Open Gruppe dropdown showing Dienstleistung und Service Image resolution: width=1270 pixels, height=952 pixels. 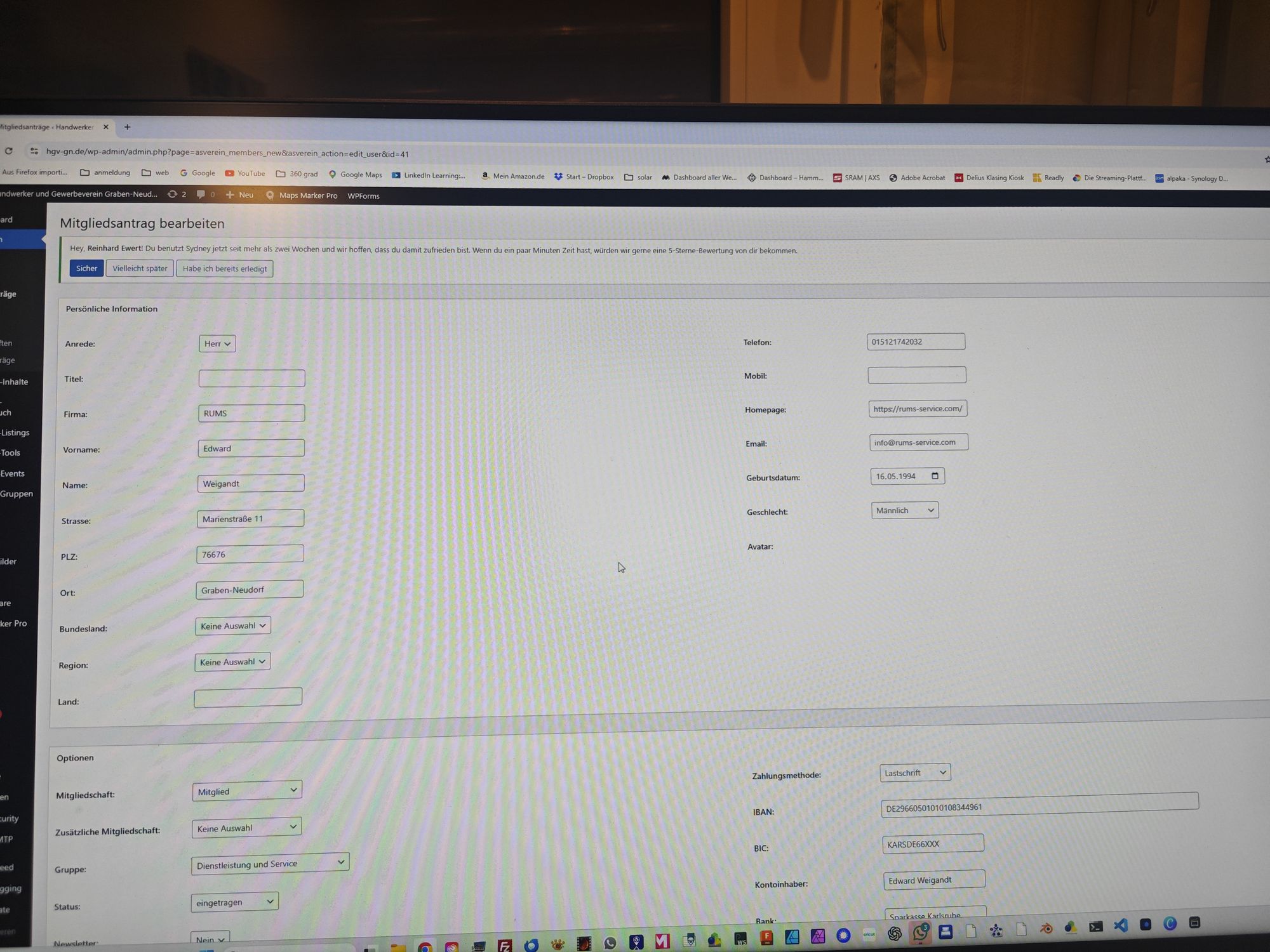click(270, 864)
